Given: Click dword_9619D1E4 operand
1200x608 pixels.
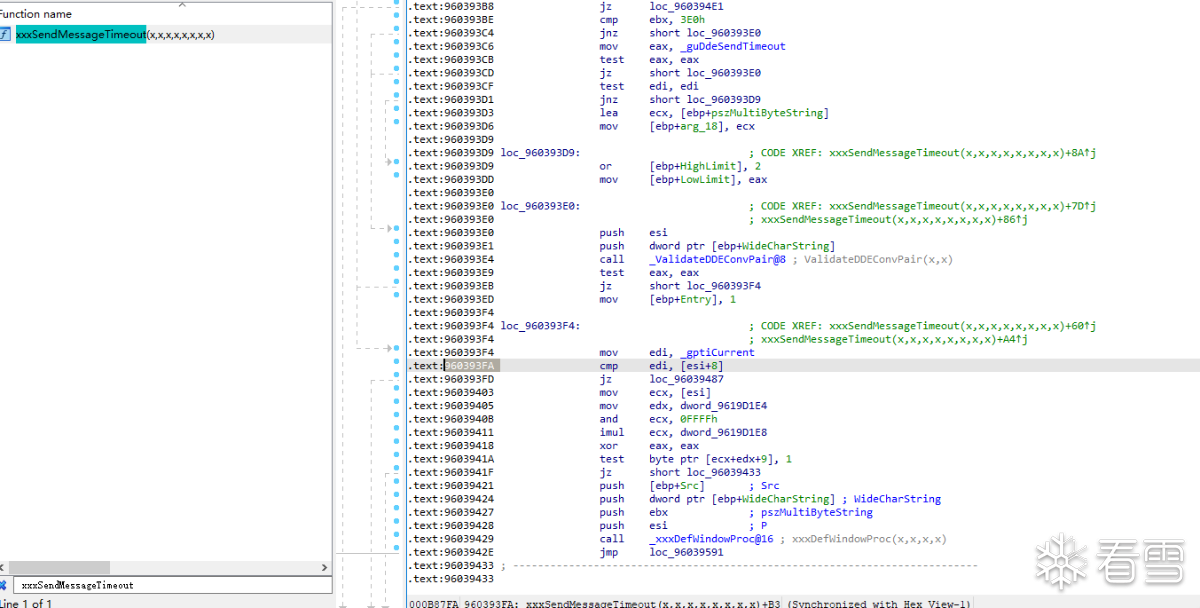Looking at the screenshot, I should [726, 406].
